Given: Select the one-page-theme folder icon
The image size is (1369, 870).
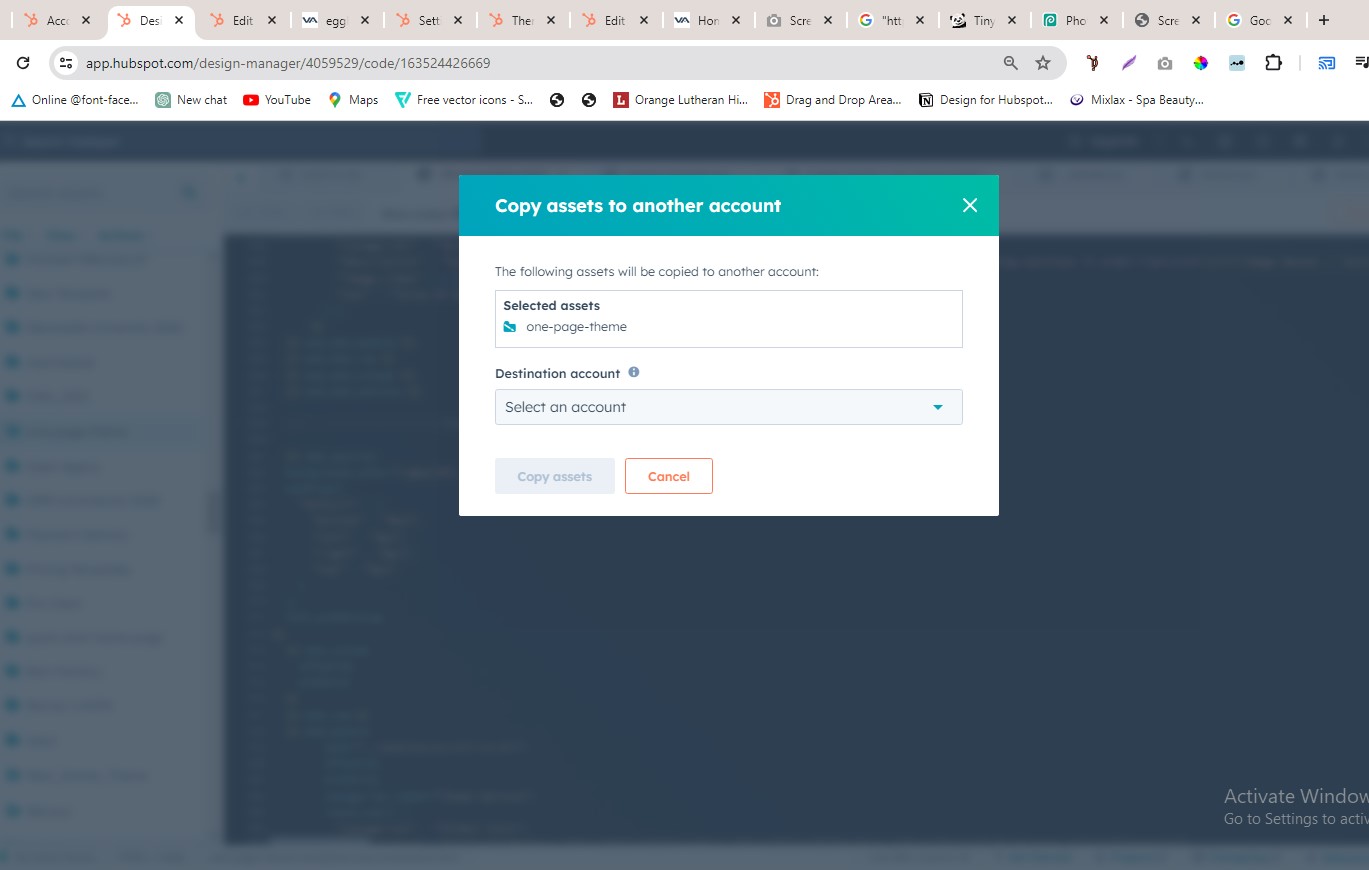Looking at the screenshot, I should click(x=510, y=327).
